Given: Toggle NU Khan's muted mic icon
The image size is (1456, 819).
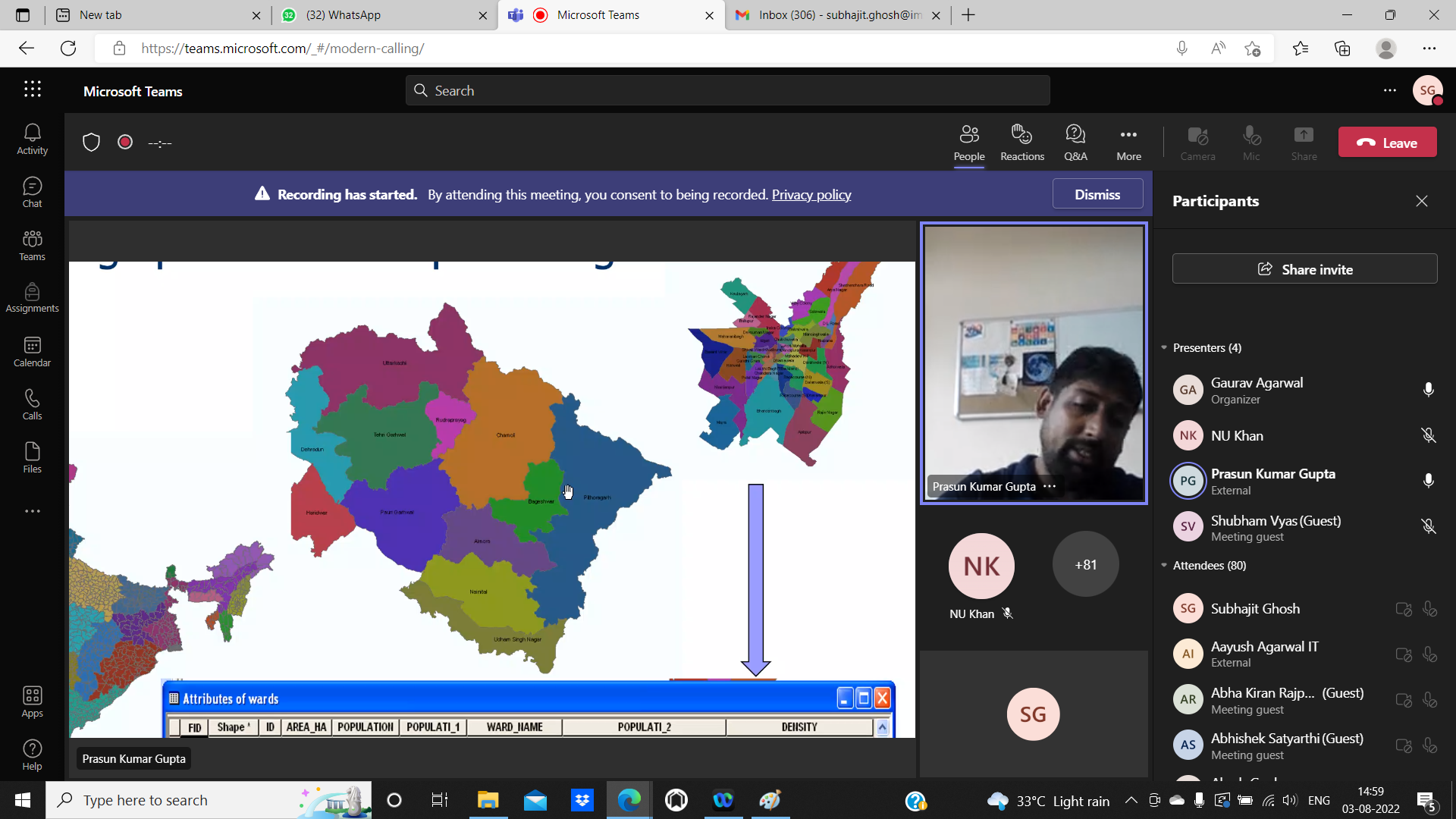Looking at the screenshot, I should tap(1428, 436).
